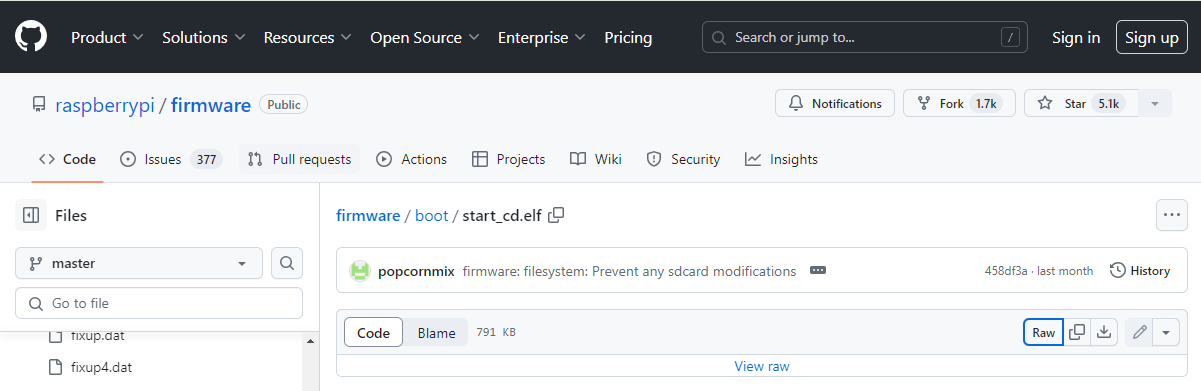
Task: Switch to the Security tab
Action: click(x=683, y=159)
